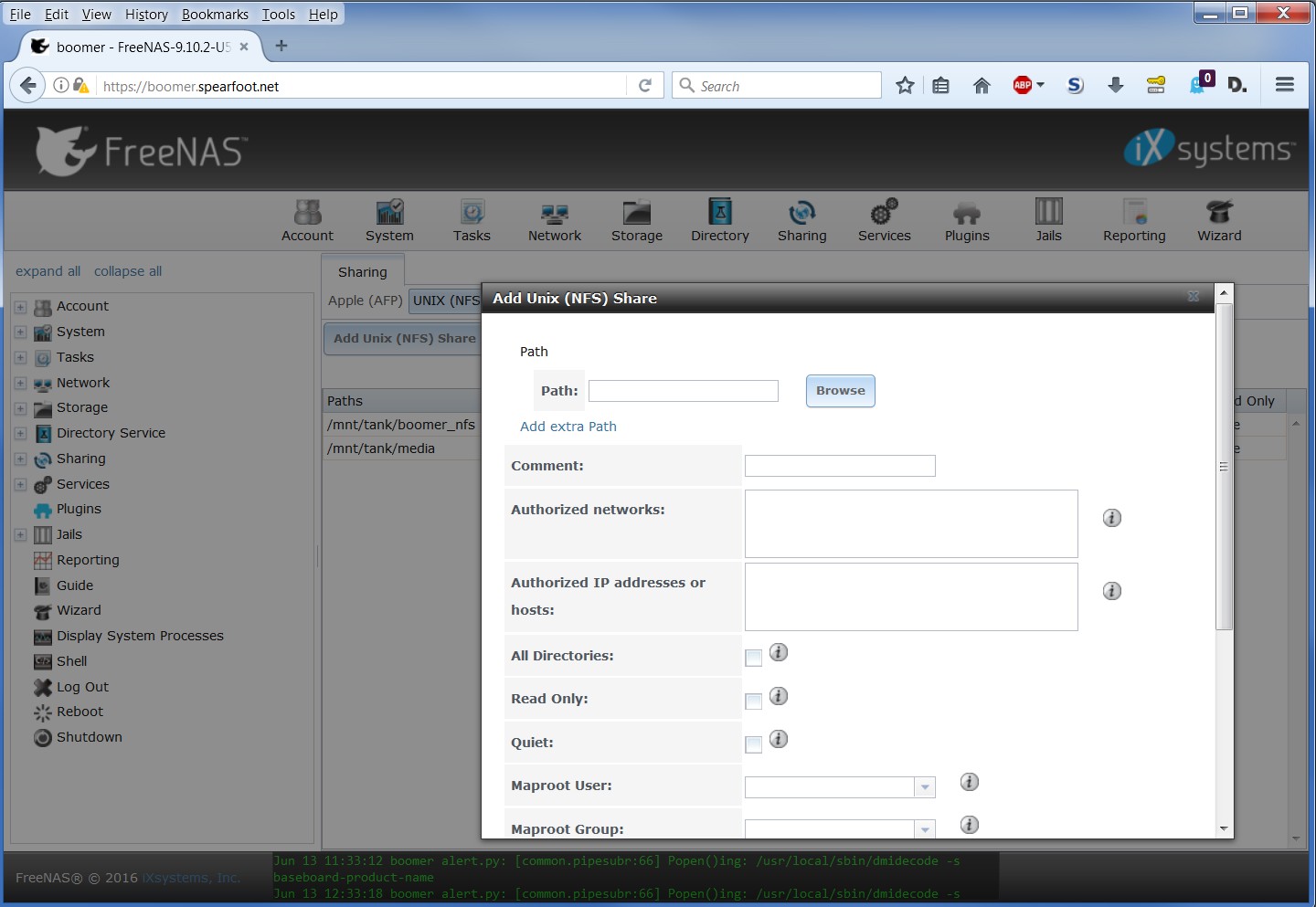Select the Sharing tab
The width and height of the screenshot is (1316, 907).
pos(363,271)
